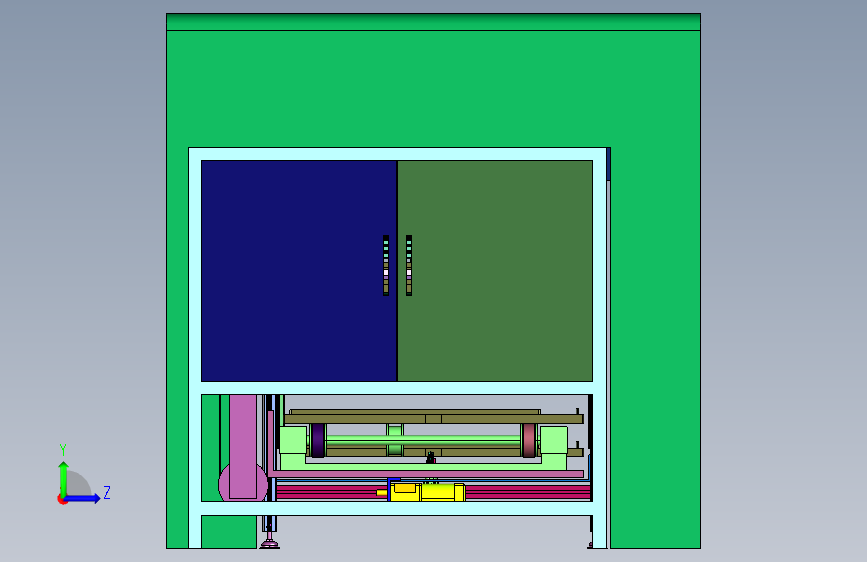867x562 pixels.
Task: Select the dark blue left door panel
Action: 299,271
